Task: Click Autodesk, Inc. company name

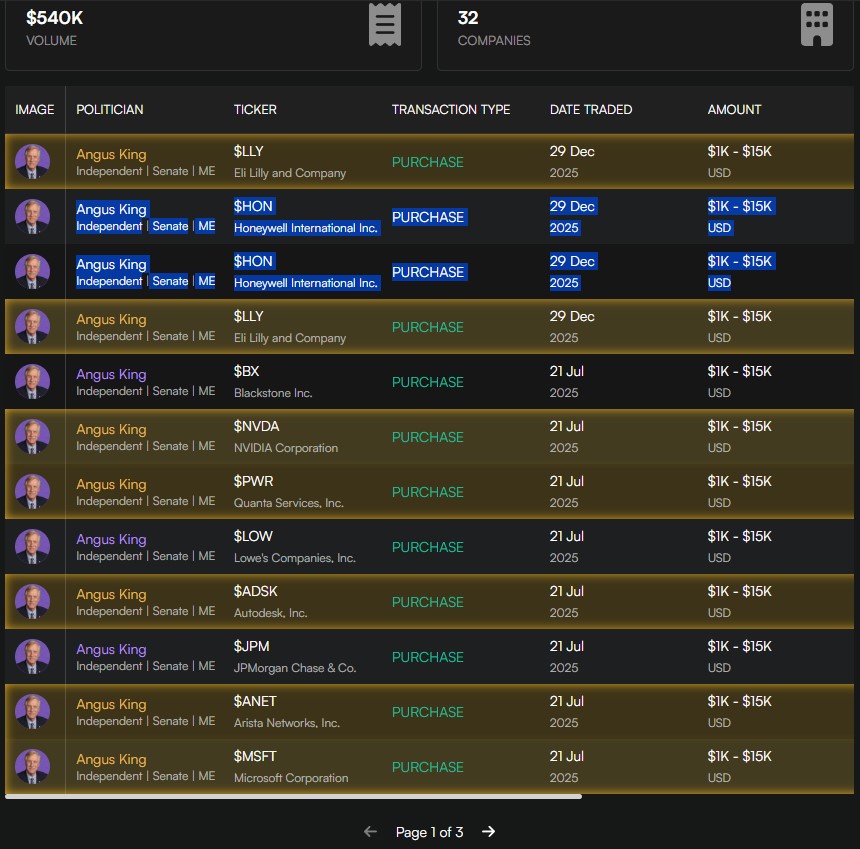Action: pos(270,613)
